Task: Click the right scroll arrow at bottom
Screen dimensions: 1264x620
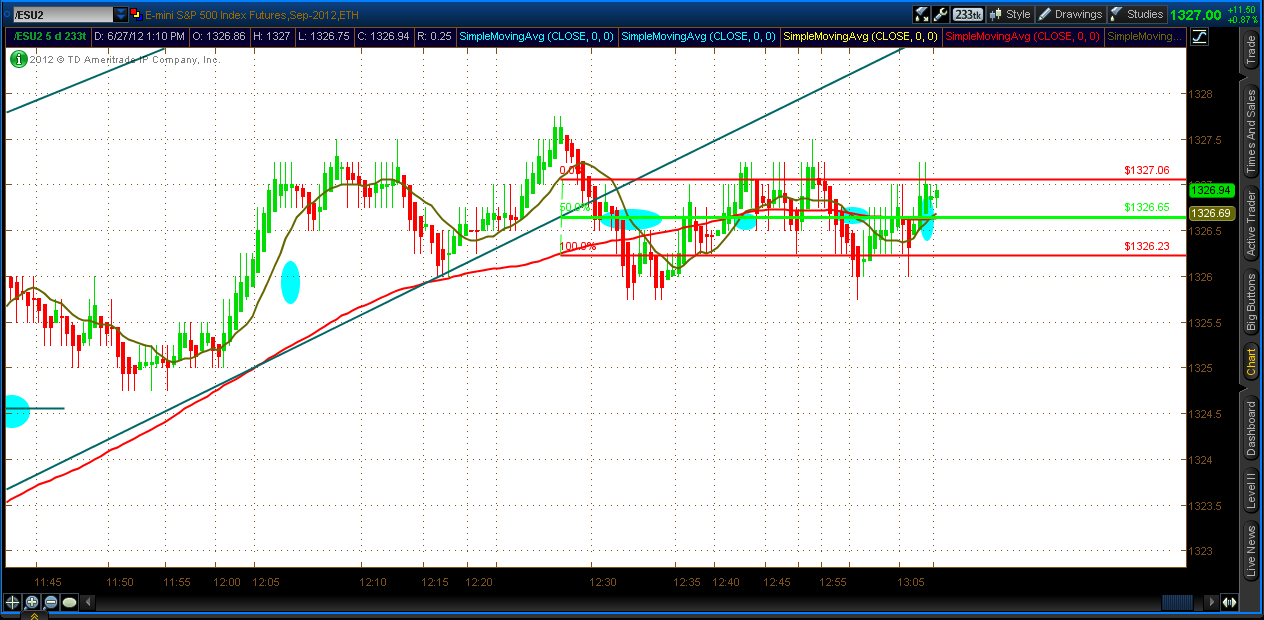Action: tap(1213, 603)
